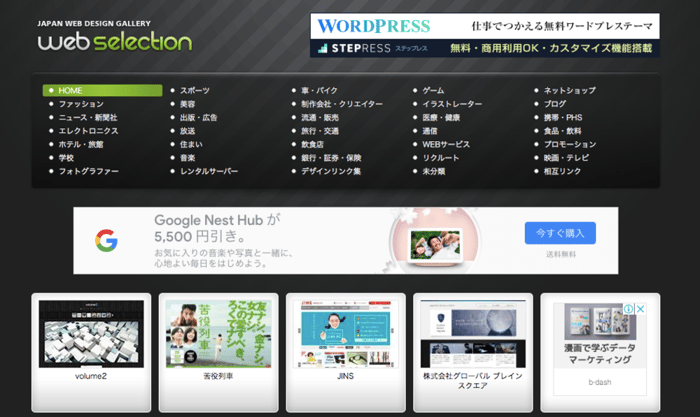Open the スポーツ category
Image resolution: width=700 pixels, height=417 pixels.
click(195, 90)
